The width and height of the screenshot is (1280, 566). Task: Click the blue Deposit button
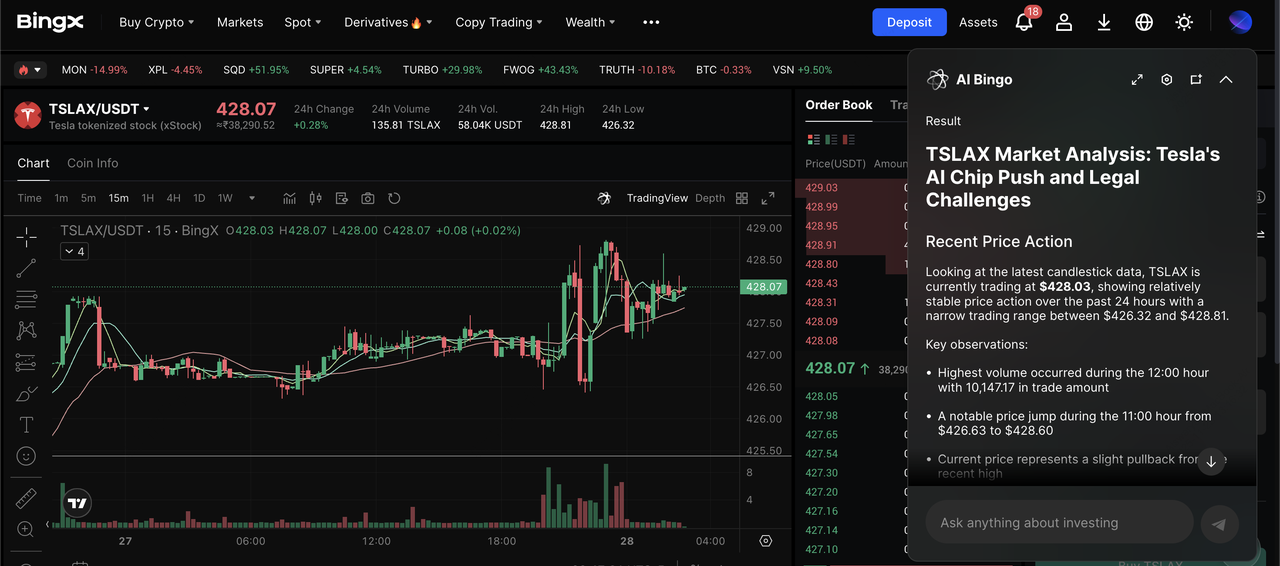[x=909, y=22]
